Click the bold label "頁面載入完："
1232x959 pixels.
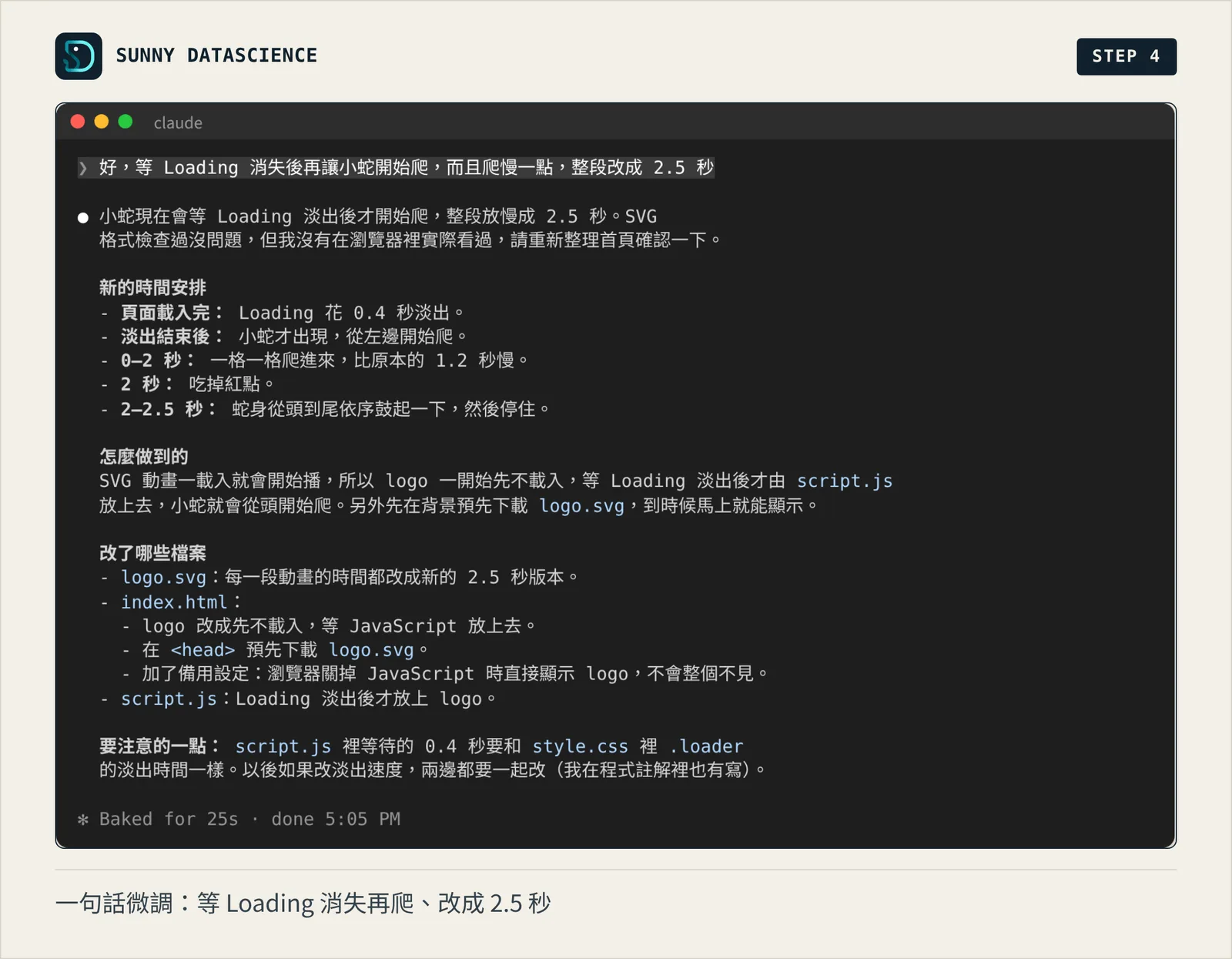click(173, 313)
